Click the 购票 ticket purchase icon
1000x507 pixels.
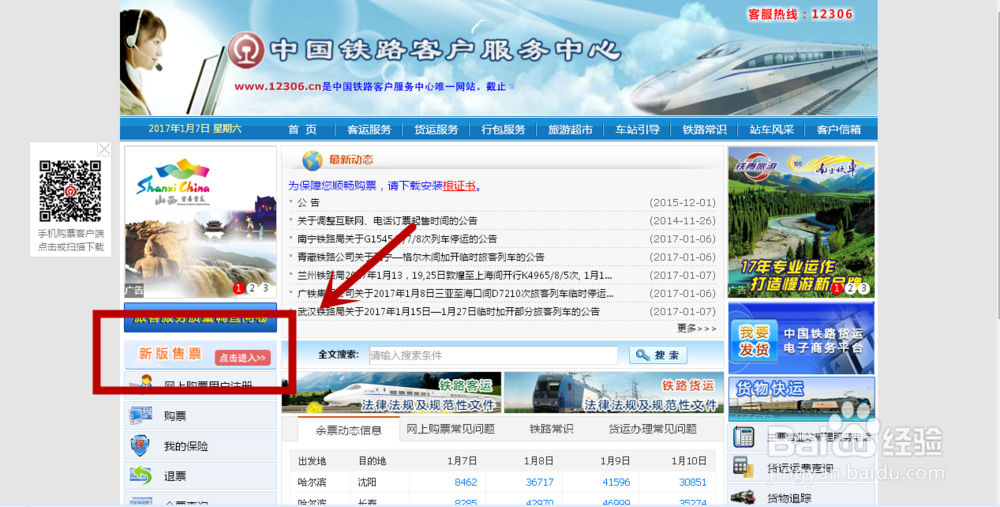[140, 415]
